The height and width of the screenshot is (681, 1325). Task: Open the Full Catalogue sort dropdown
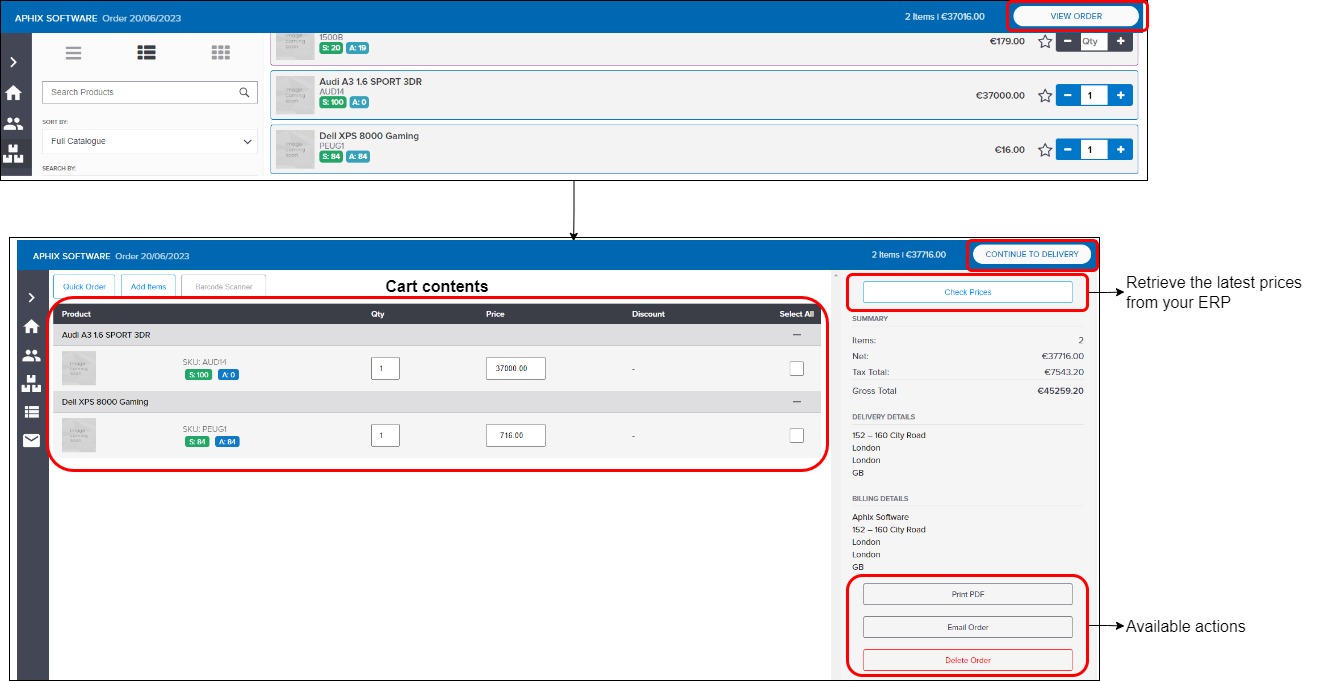149,142
